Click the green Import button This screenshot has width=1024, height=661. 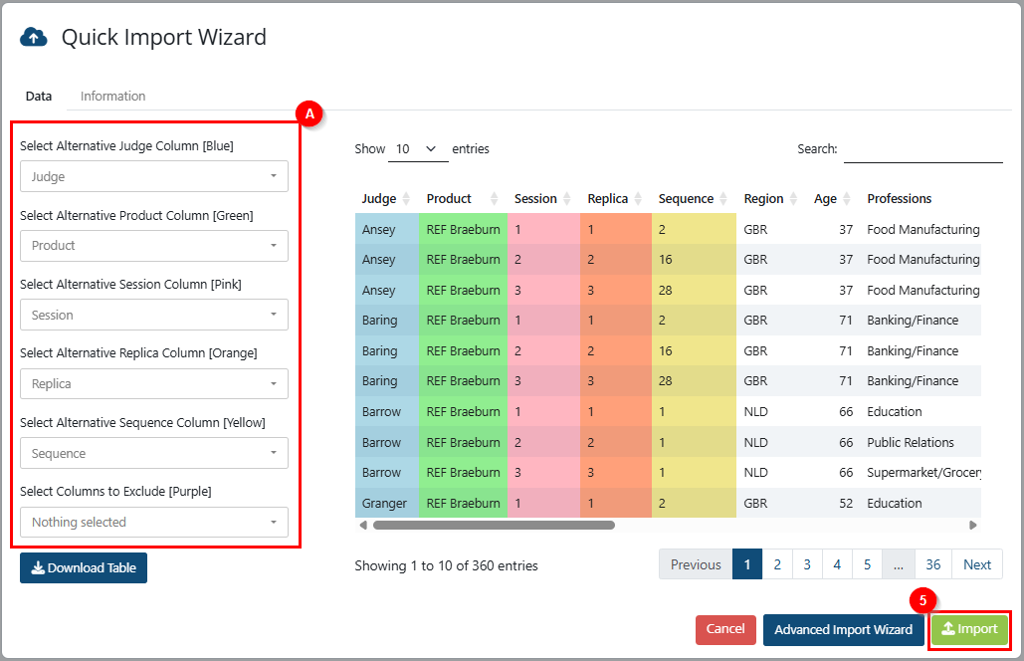tap(969, 630)
